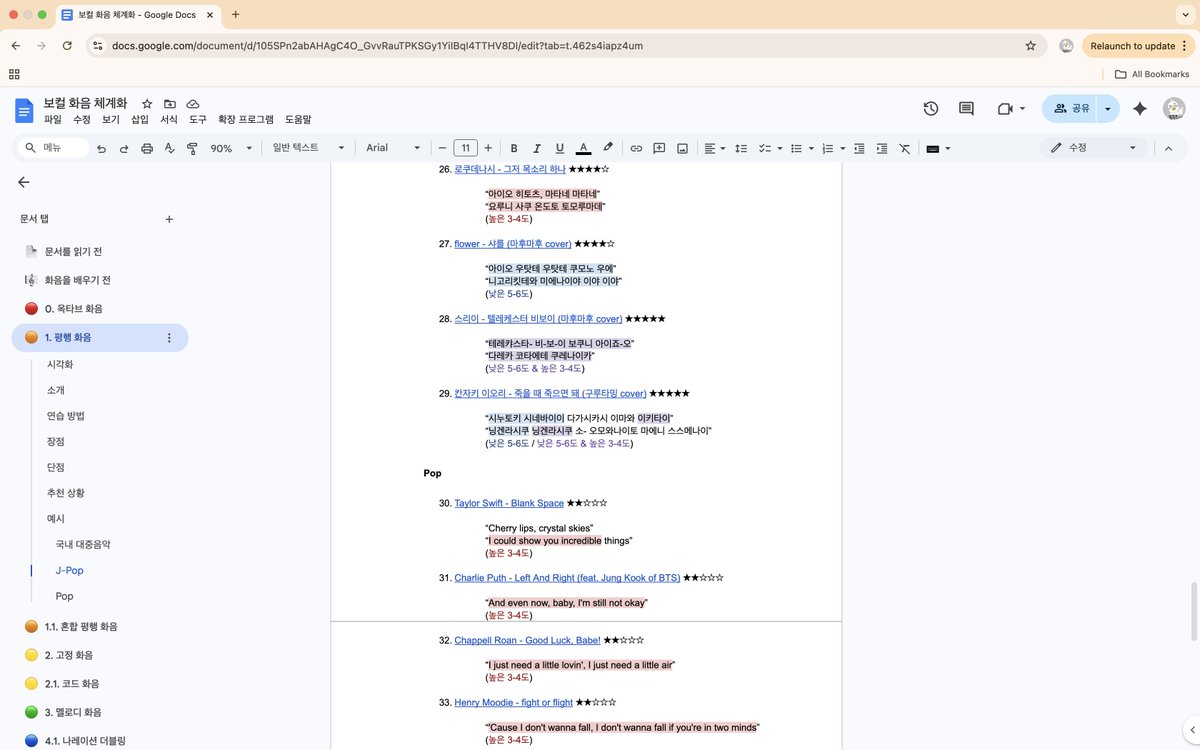
Task: Decrease indent of the paragraph
Action: [859, 148]
